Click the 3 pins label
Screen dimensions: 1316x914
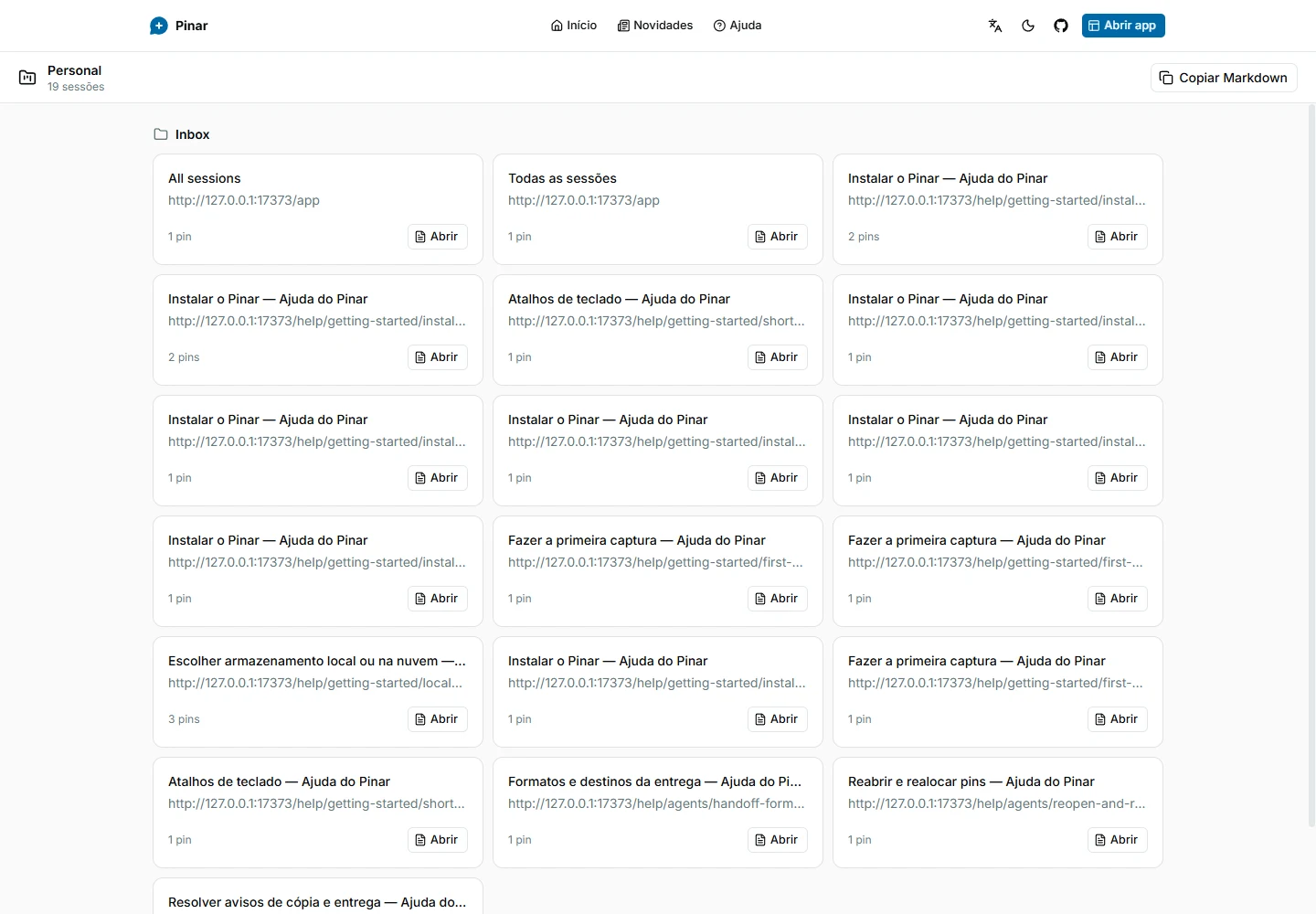[x=184, y=719]
